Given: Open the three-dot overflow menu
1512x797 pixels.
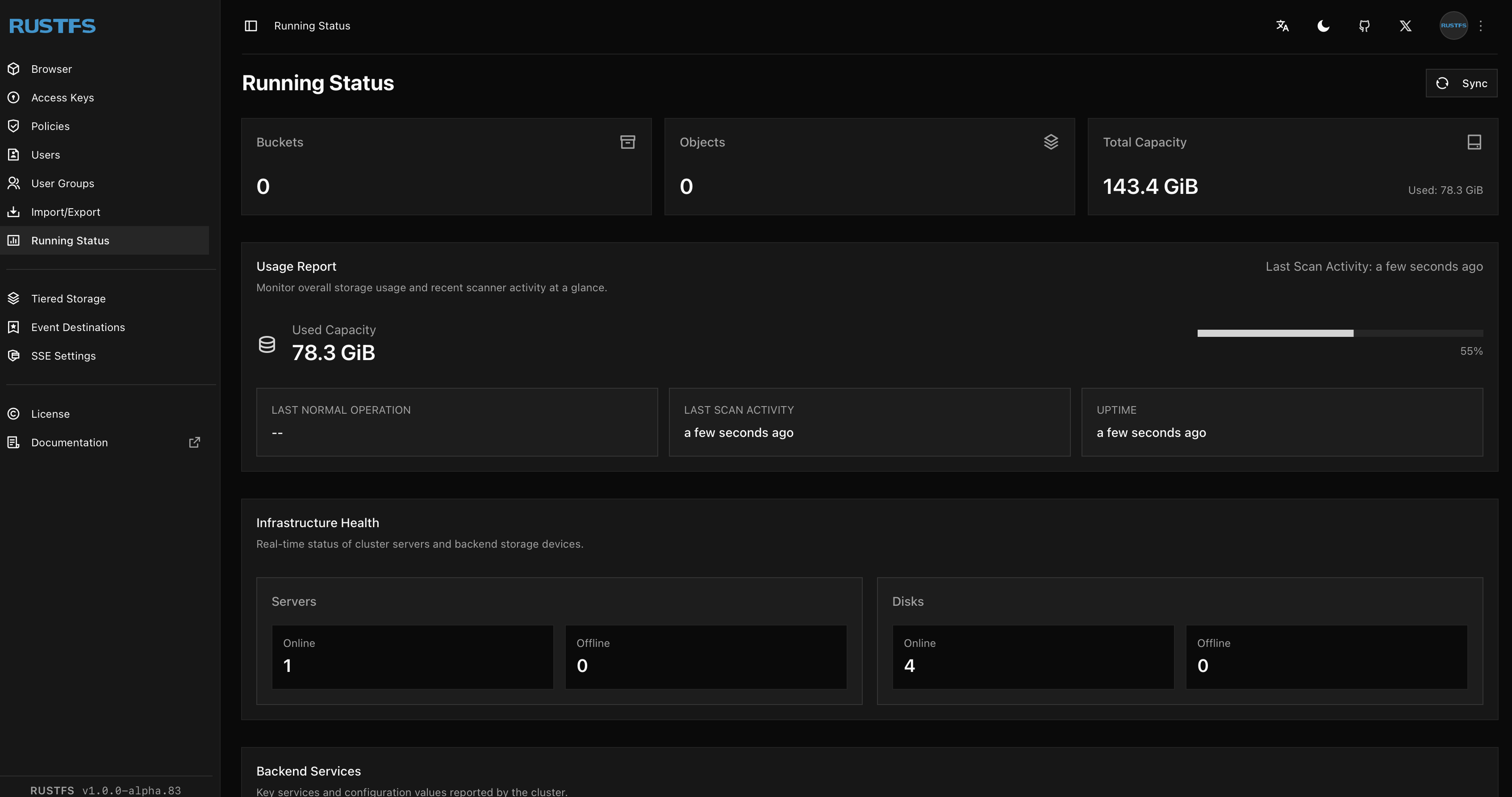Looking at the screenshot, I should coord(1482,25).
